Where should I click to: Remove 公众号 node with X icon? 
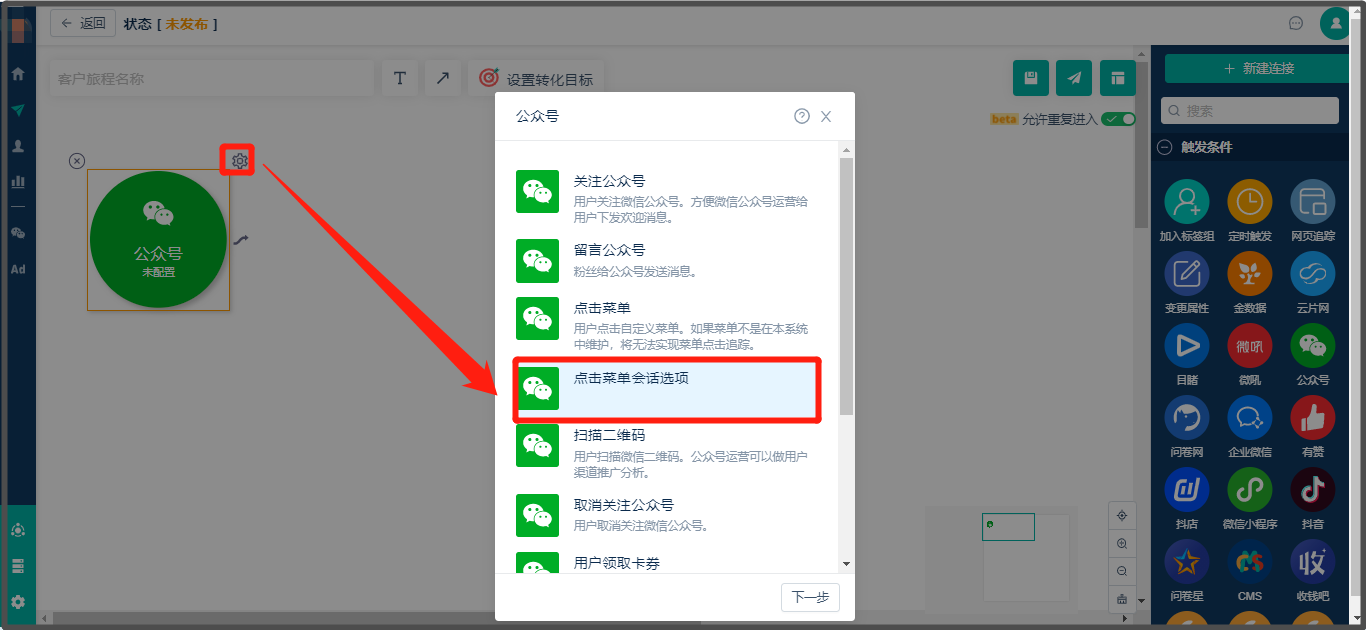coord(77,161)
